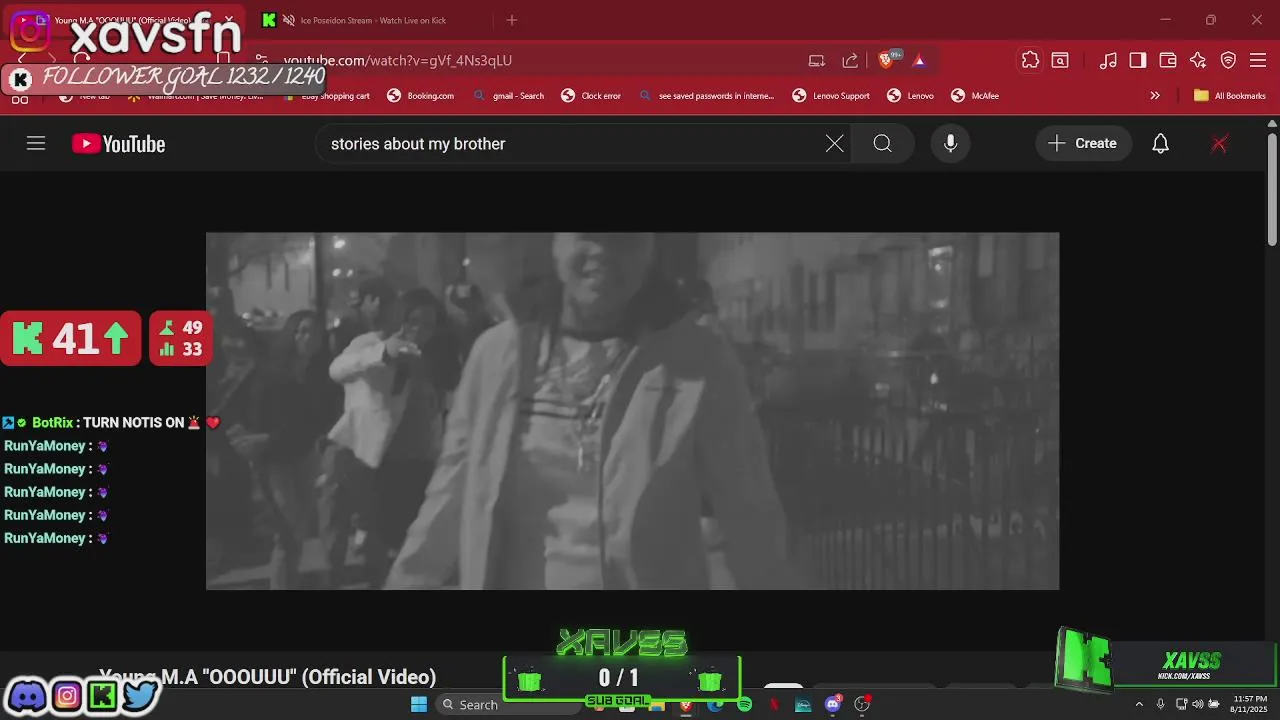The width and height of the screenshot is (1280, 720).
Task: Open the 'gmail - Search' bookmark
Action: click(509, 96)
